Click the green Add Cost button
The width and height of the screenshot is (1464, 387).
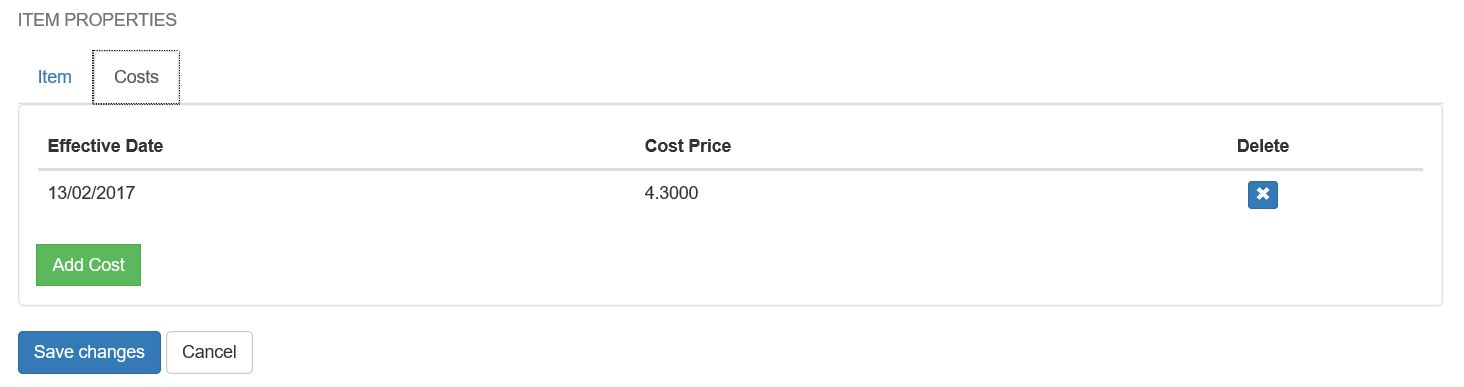coord(89,265)
